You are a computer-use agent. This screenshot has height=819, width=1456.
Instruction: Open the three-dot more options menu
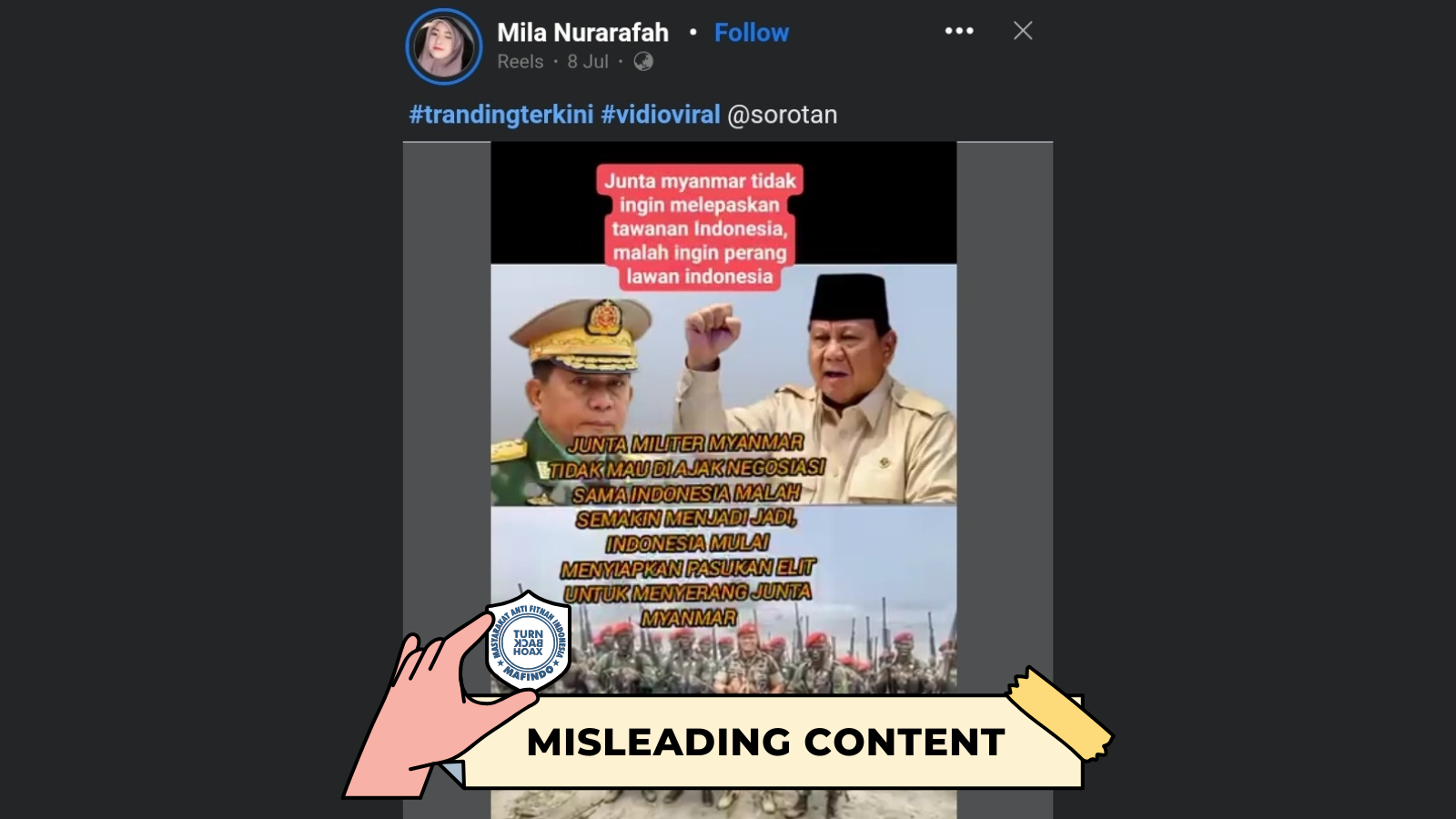(x=959, y=31)
